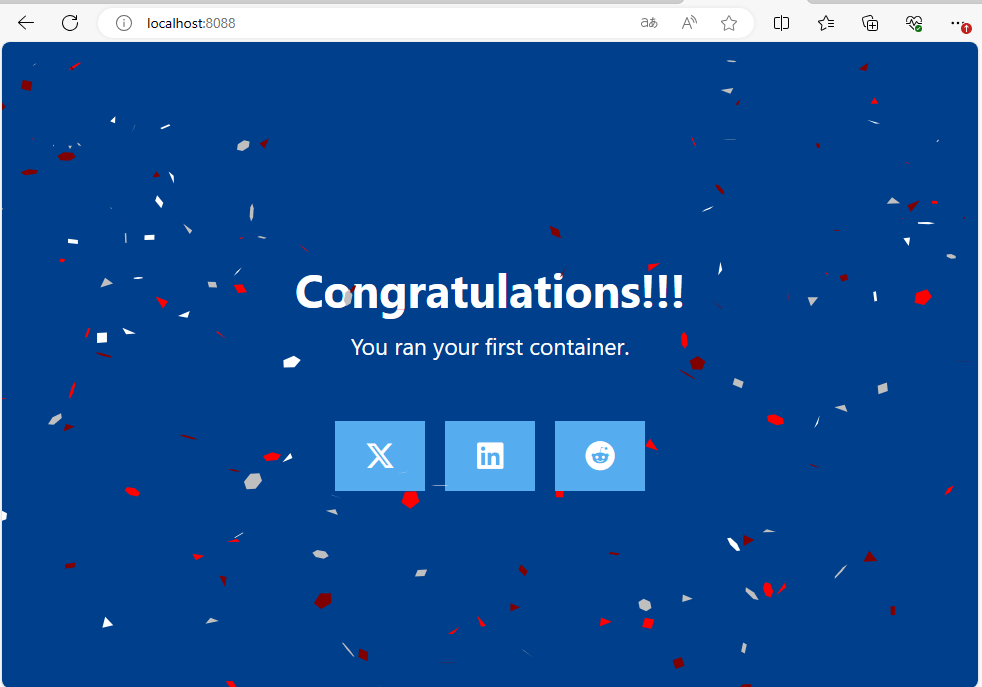
Task: Open the Favorites list
Action: click(x=826, y=23)
